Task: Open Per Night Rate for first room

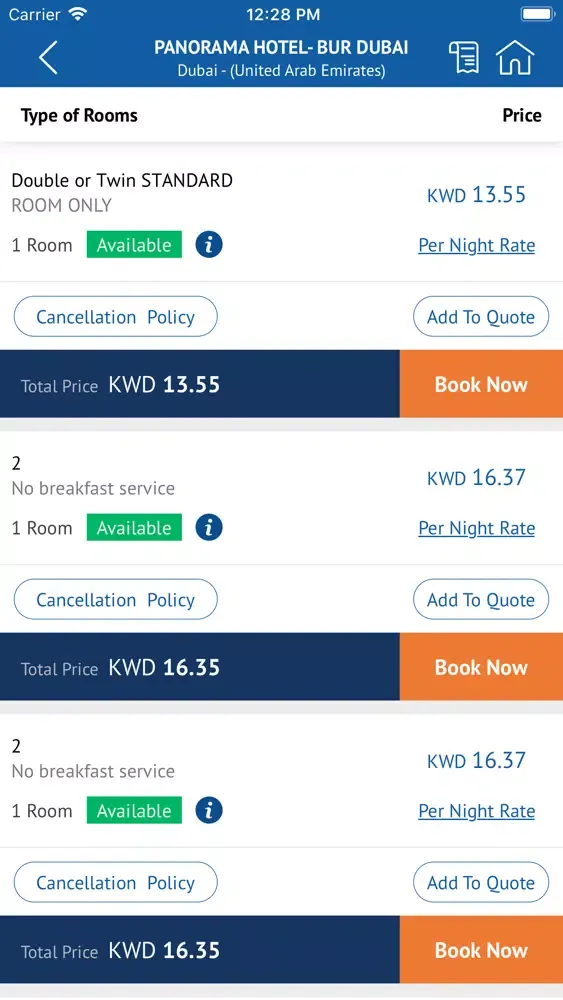Action: (476, 246)
